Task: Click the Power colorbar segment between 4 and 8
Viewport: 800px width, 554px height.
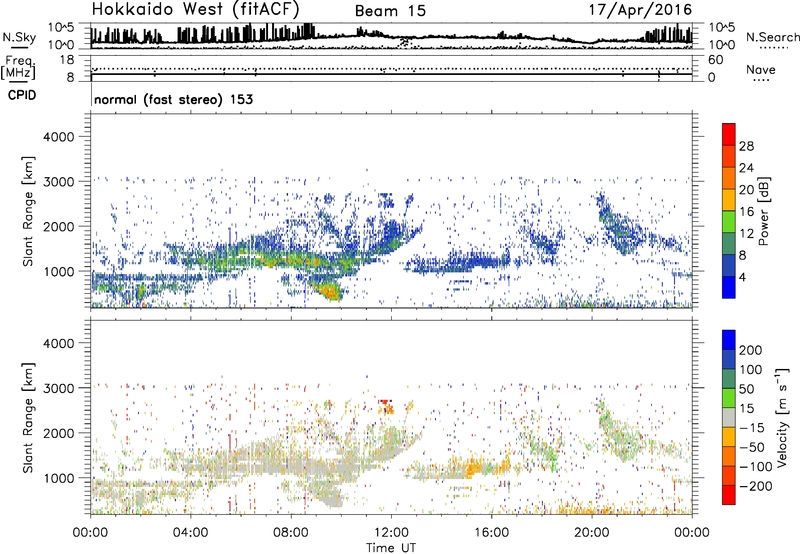Action: (729, 266)
